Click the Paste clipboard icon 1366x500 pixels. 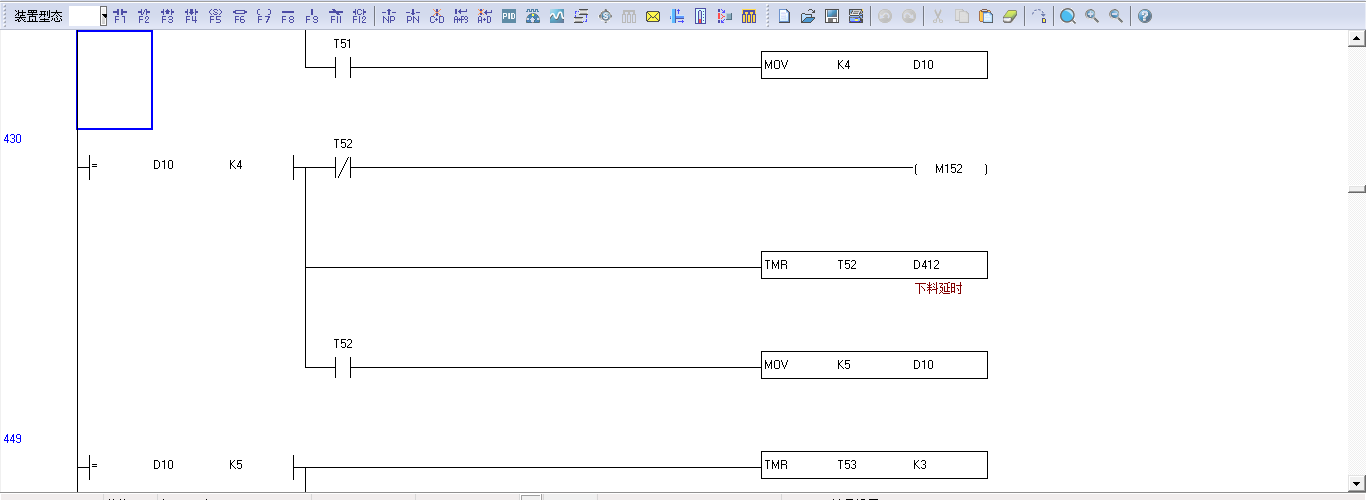point(986,16)
